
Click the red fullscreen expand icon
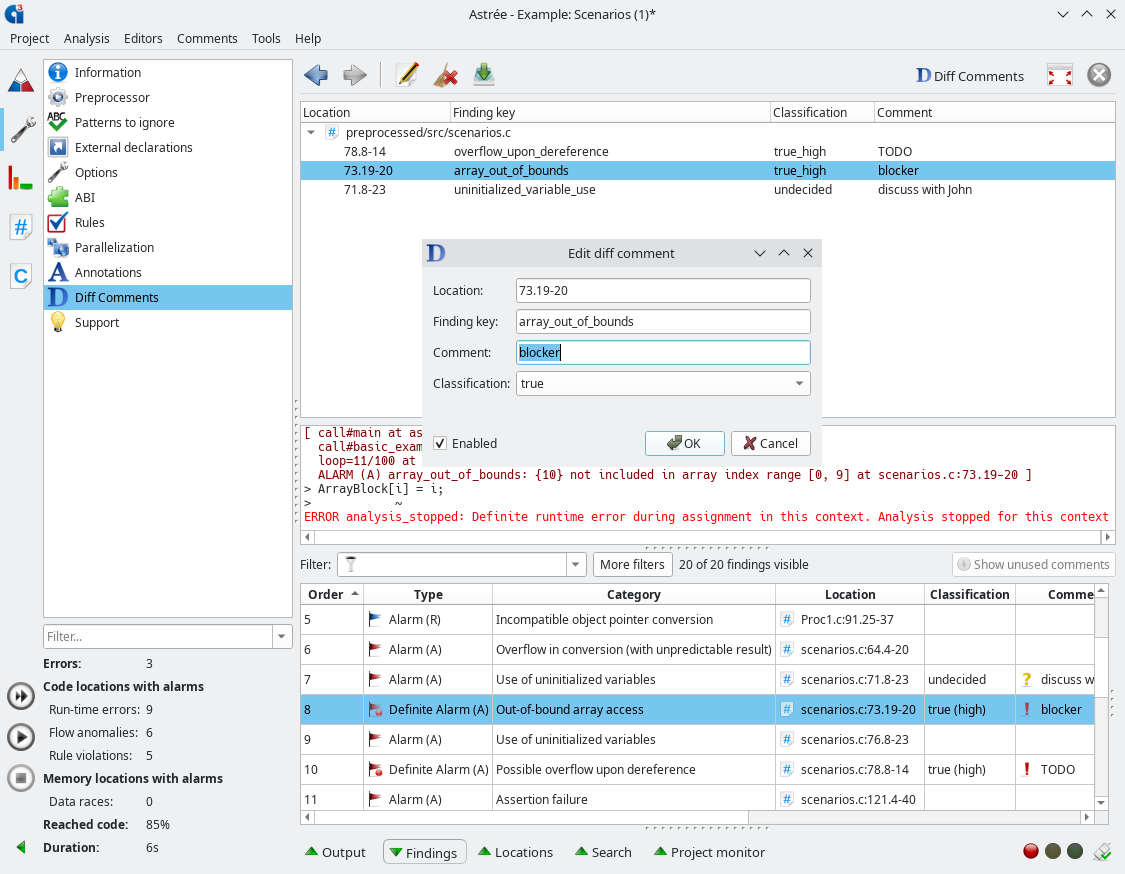tap(1060, 75)
